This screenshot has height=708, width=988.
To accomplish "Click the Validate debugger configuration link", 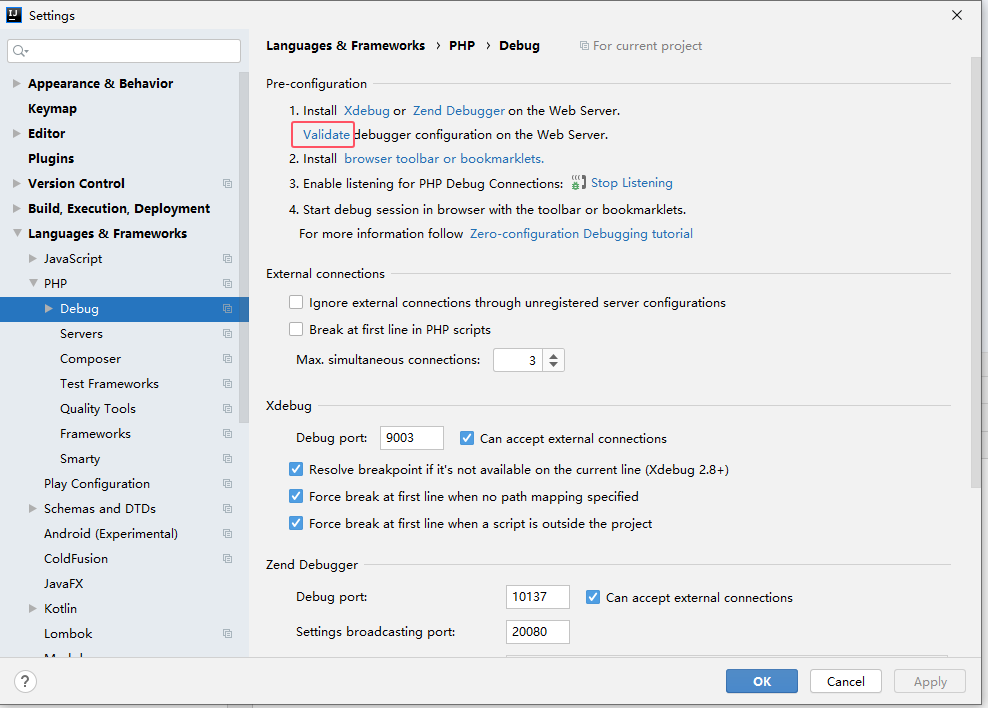I will (x=326, y=135).
